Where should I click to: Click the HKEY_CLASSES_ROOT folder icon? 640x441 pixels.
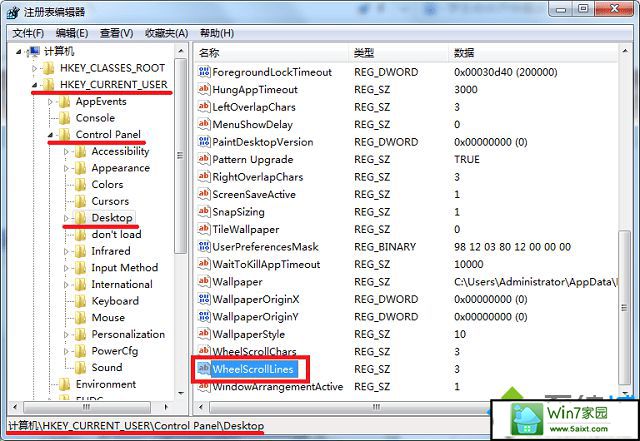49,68
